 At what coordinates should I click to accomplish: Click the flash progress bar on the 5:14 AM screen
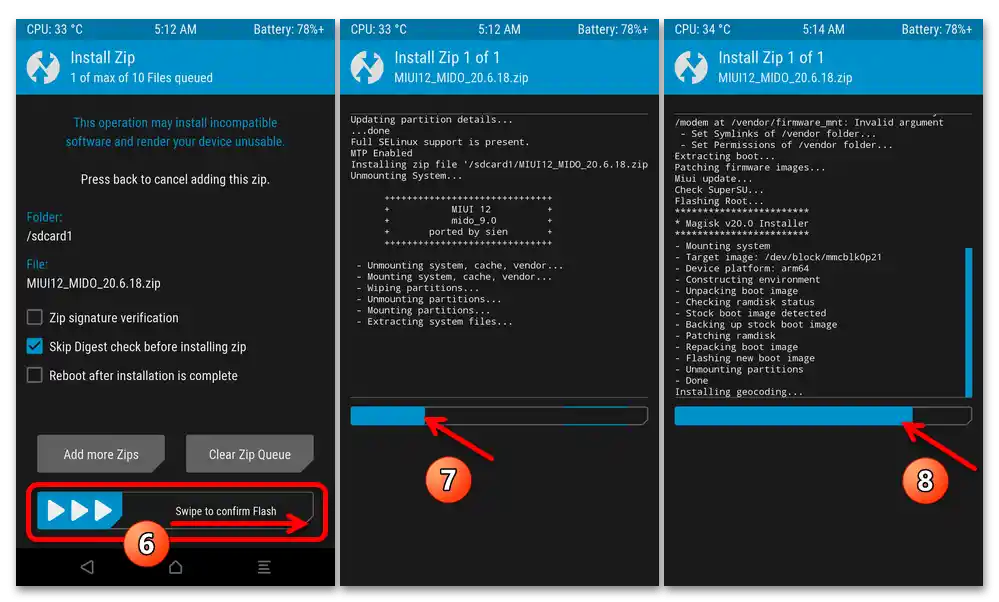tap(823, 415)
